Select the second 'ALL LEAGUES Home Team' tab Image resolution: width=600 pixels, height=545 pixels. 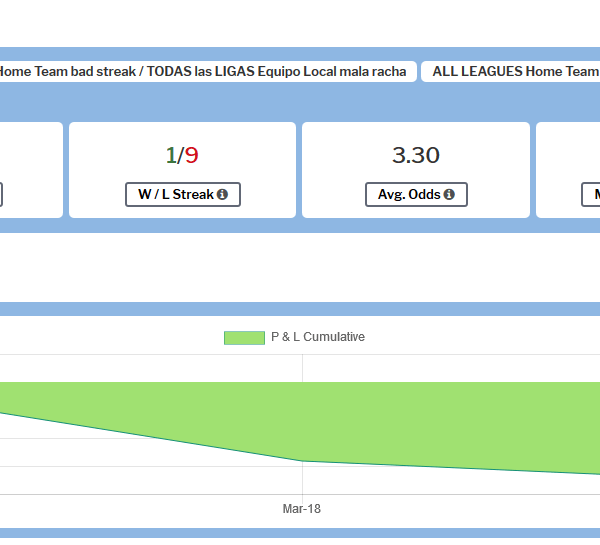pyautogui.click(x=511, y=72)
